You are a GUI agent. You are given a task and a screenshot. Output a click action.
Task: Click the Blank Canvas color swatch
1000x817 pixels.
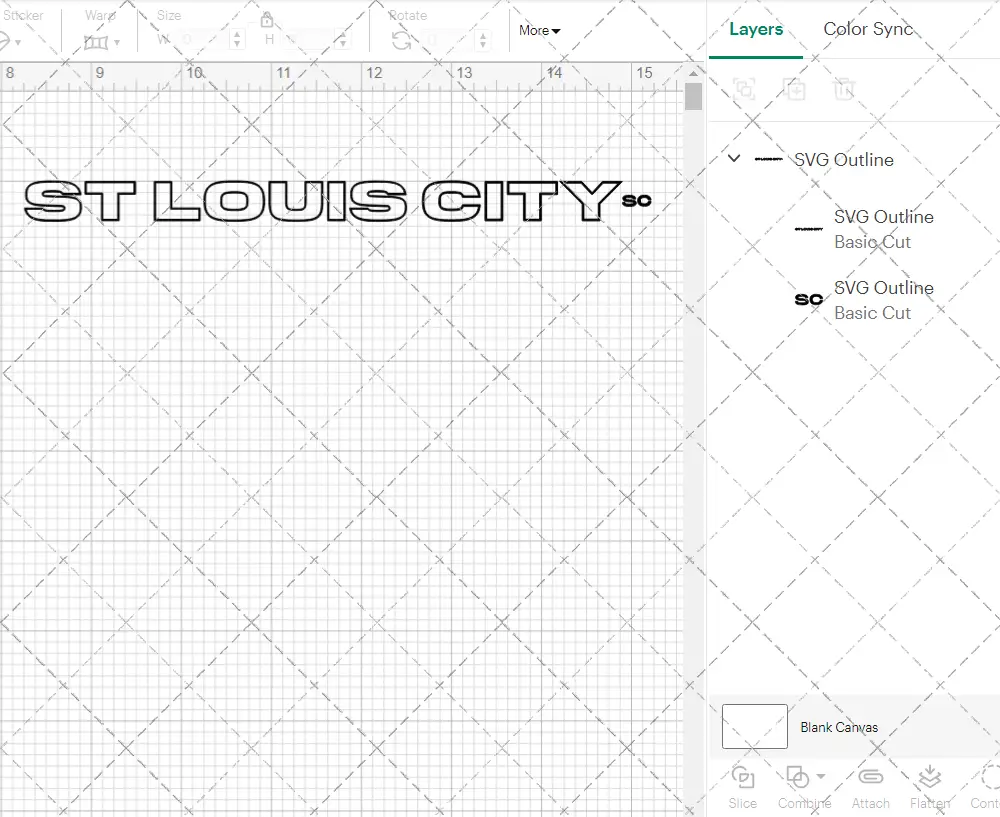(755, 726)
